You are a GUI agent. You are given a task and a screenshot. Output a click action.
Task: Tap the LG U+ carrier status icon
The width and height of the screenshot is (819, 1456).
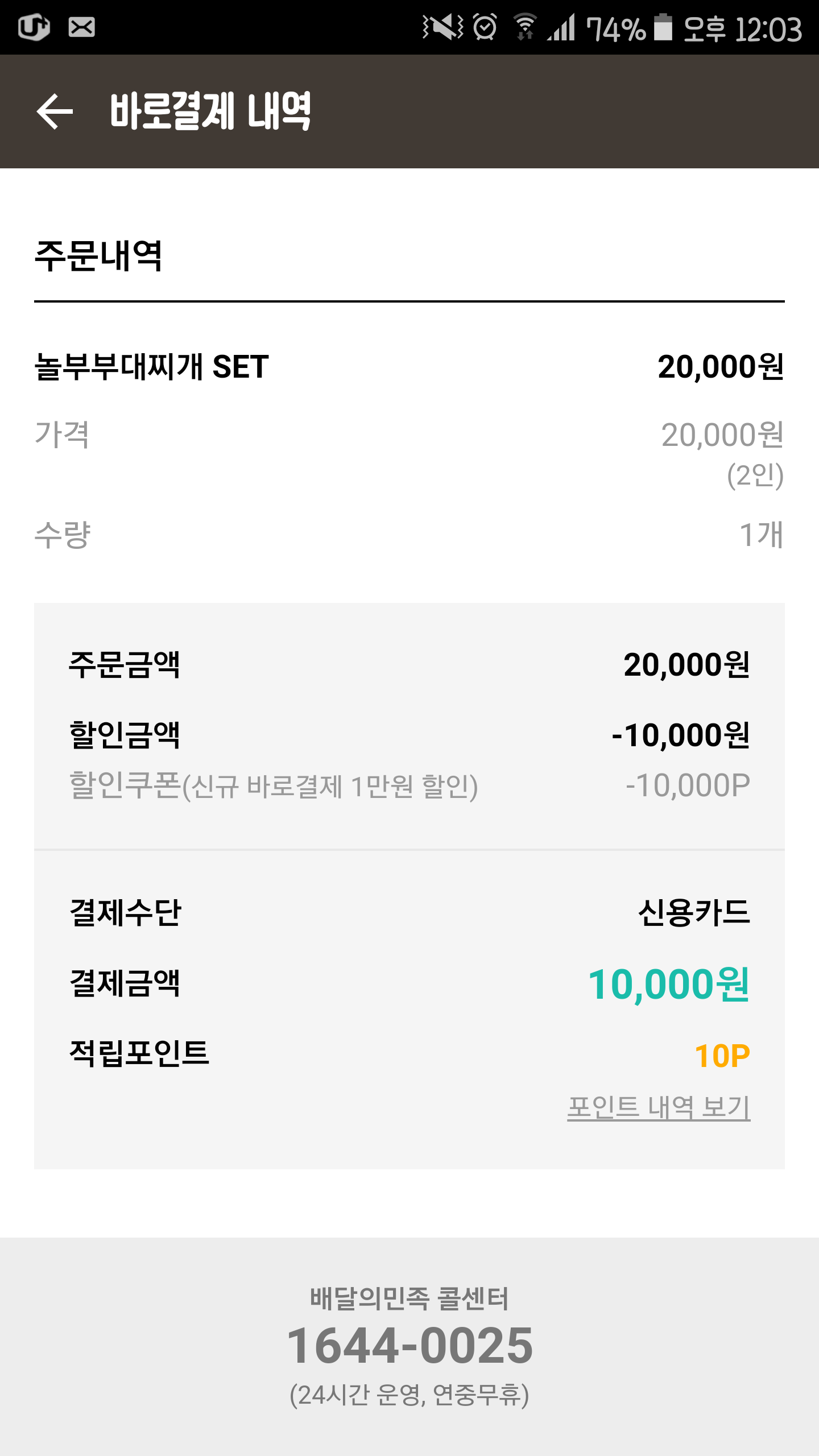point(34,27)
